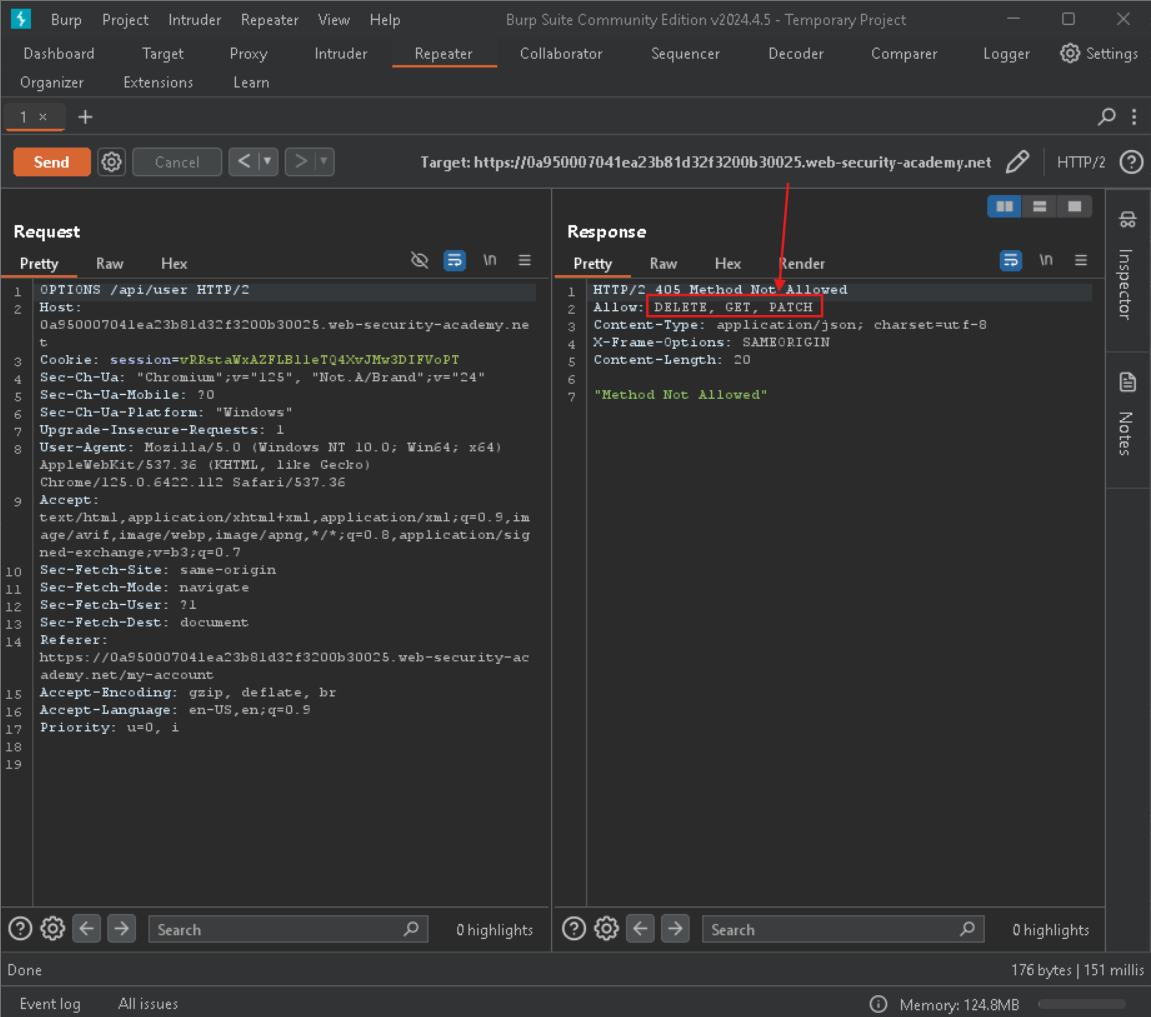The width and height of the screenshot is (1151, 1017).
Task: Switch to the Intruder tab
Action: point(341,54)
